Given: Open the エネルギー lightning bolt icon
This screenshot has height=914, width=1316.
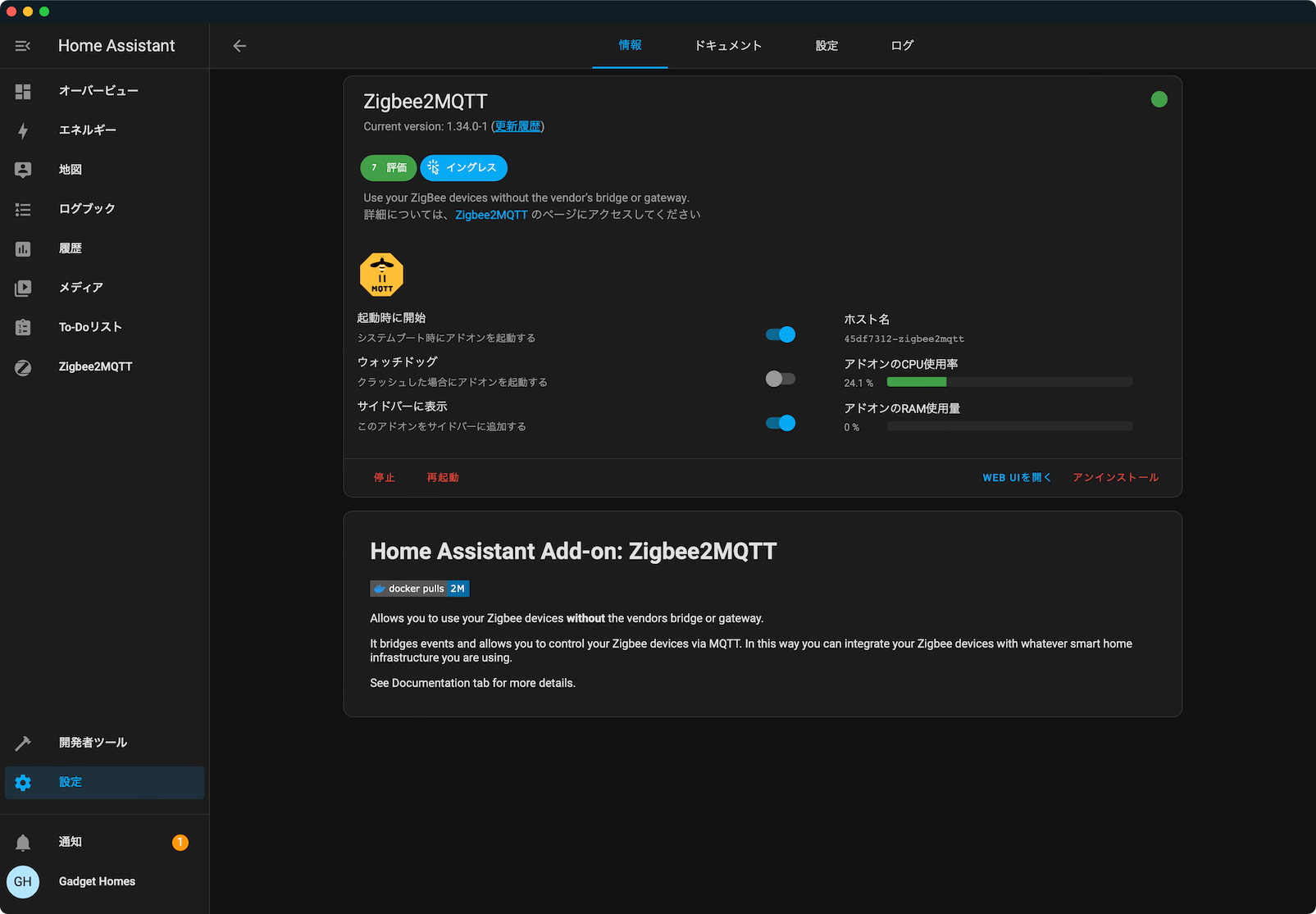Looking at the screenshot, I should tap(23, 130).
